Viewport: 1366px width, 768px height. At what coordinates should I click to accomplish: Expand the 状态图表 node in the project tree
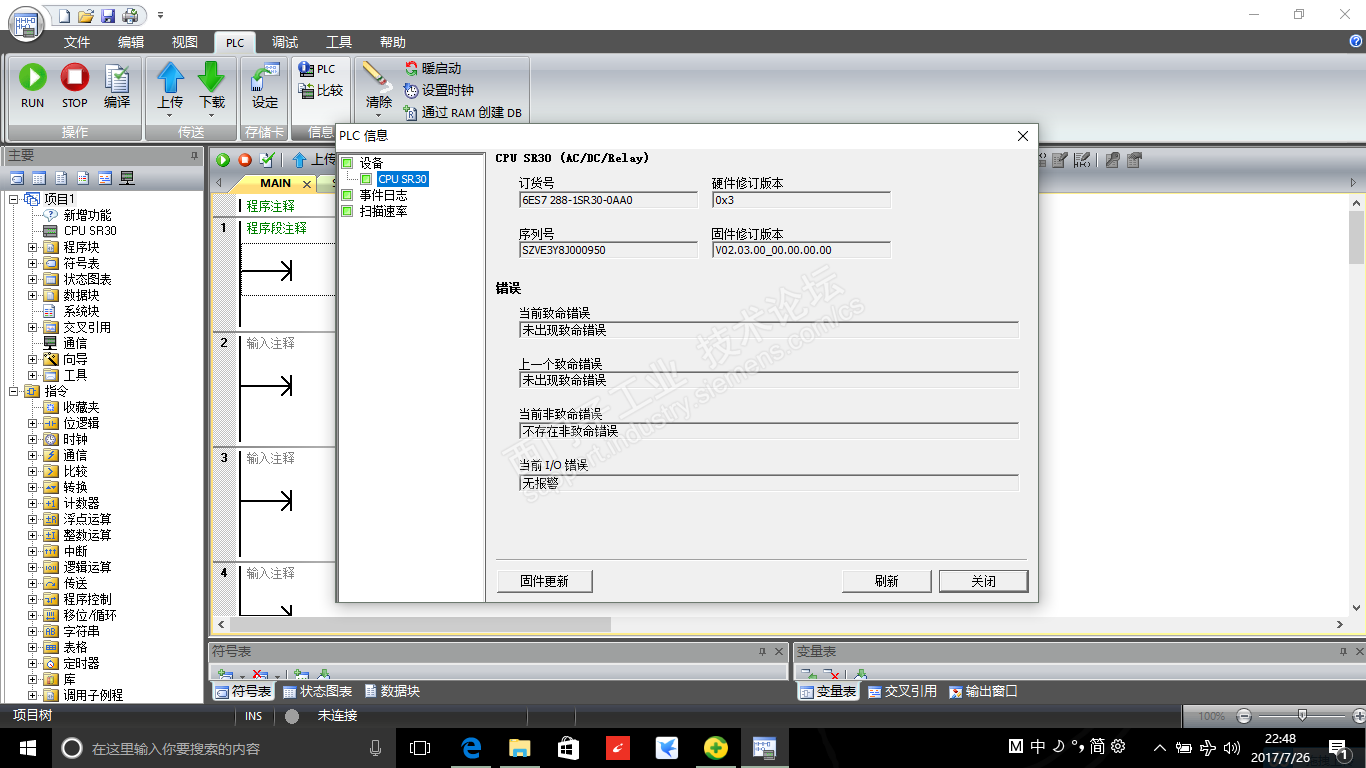tap(33, 279)
